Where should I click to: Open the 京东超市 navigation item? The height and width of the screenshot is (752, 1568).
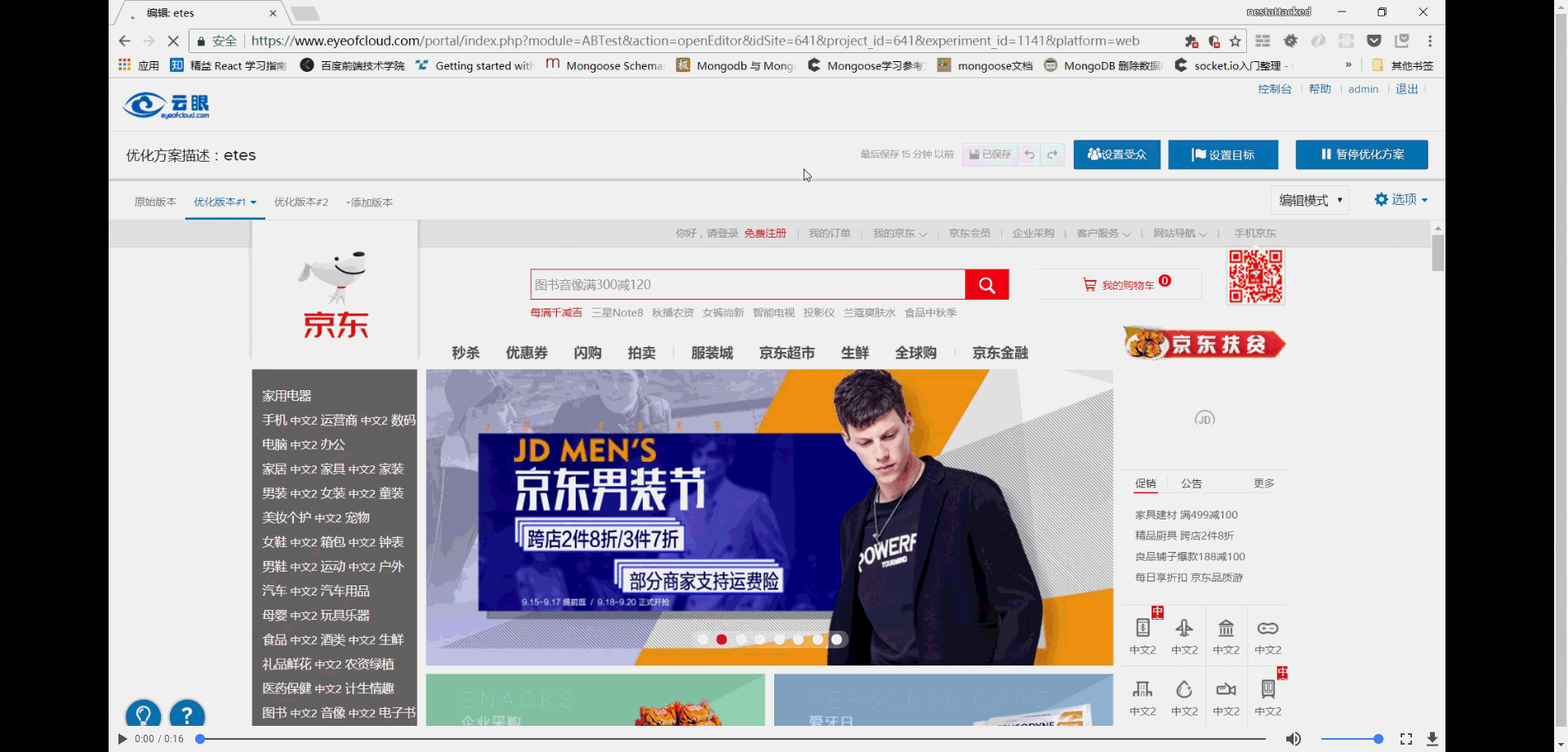pos(787,353)
